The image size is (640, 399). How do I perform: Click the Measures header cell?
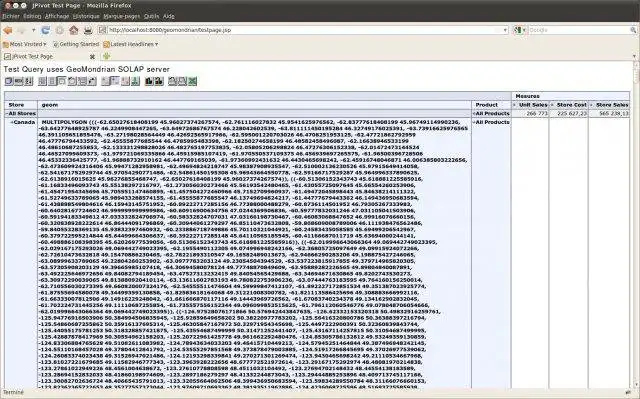571,96
